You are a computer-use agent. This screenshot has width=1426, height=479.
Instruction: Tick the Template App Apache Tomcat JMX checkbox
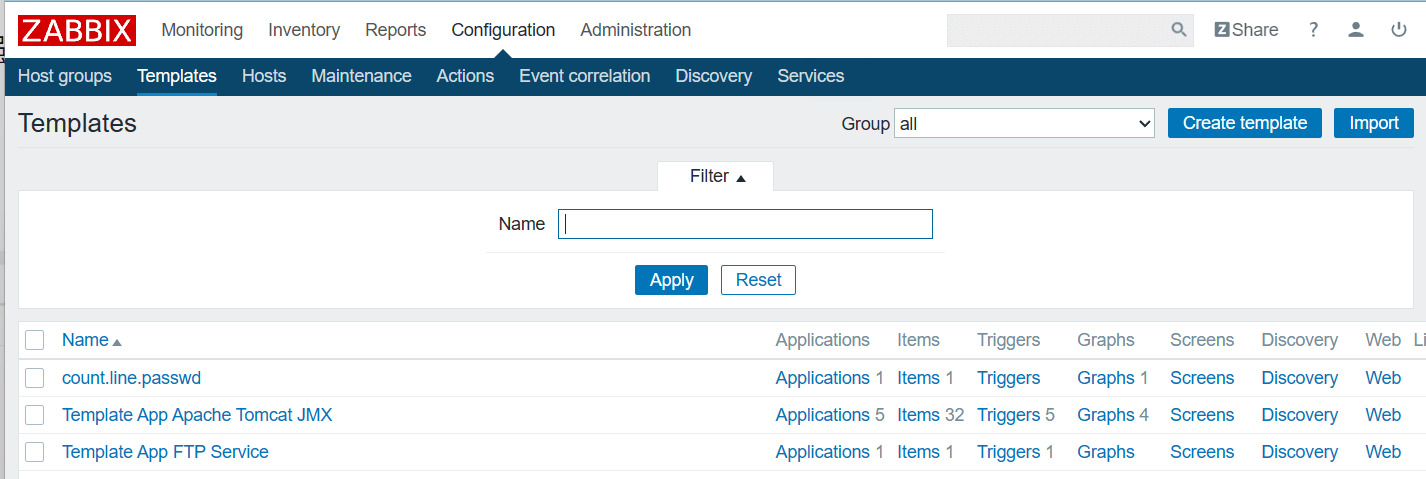(x=35, y=415)
